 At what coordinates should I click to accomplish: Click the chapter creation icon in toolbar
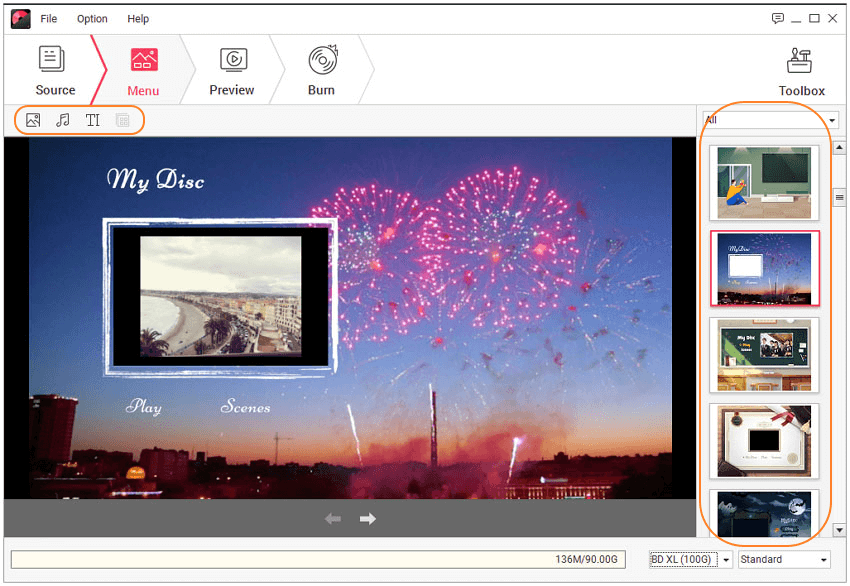click(x=123, y=121)
